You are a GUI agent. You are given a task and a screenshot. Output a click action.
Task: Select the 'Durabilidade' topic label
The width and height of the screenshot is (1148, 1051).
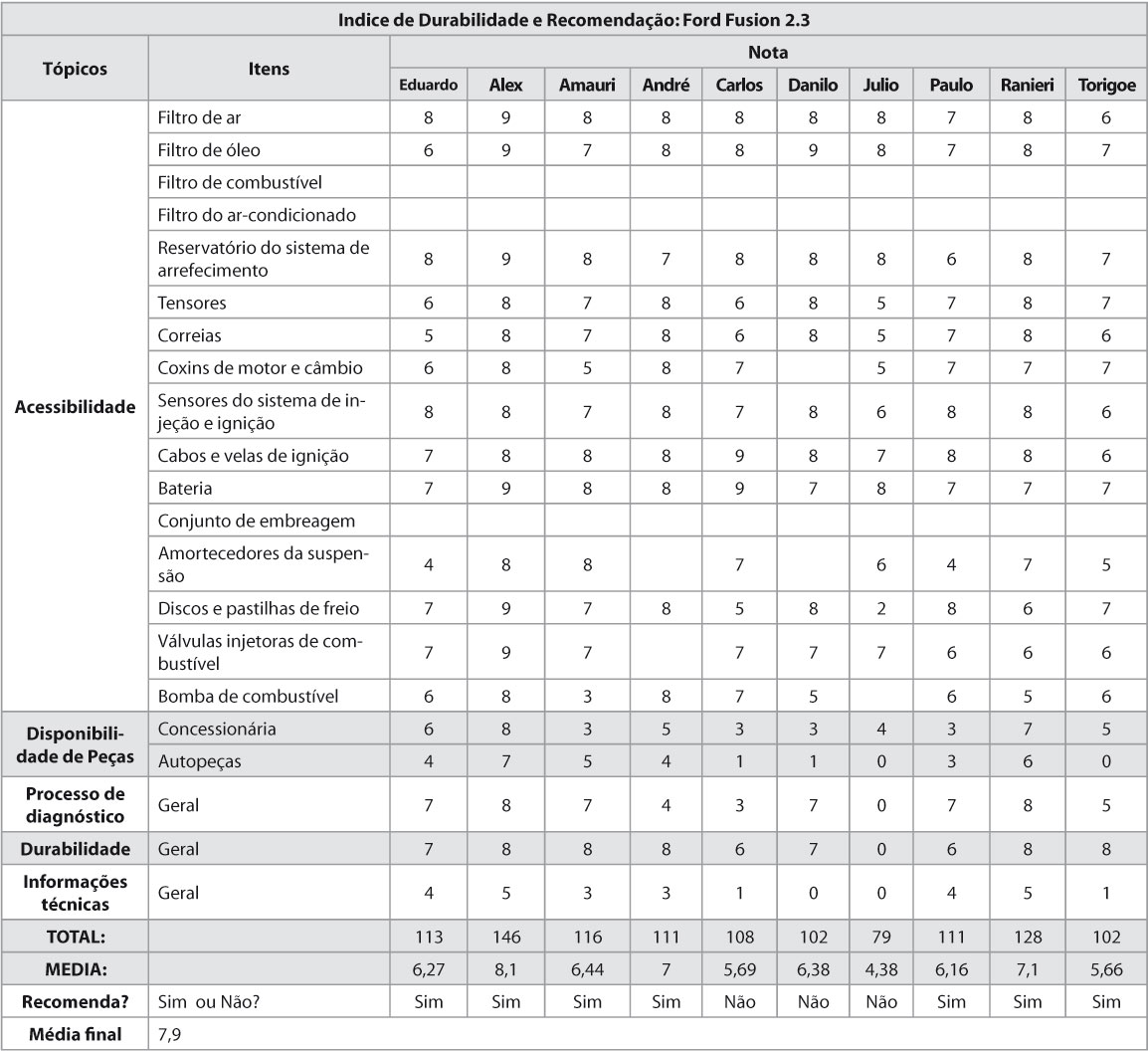coord(75,849)
